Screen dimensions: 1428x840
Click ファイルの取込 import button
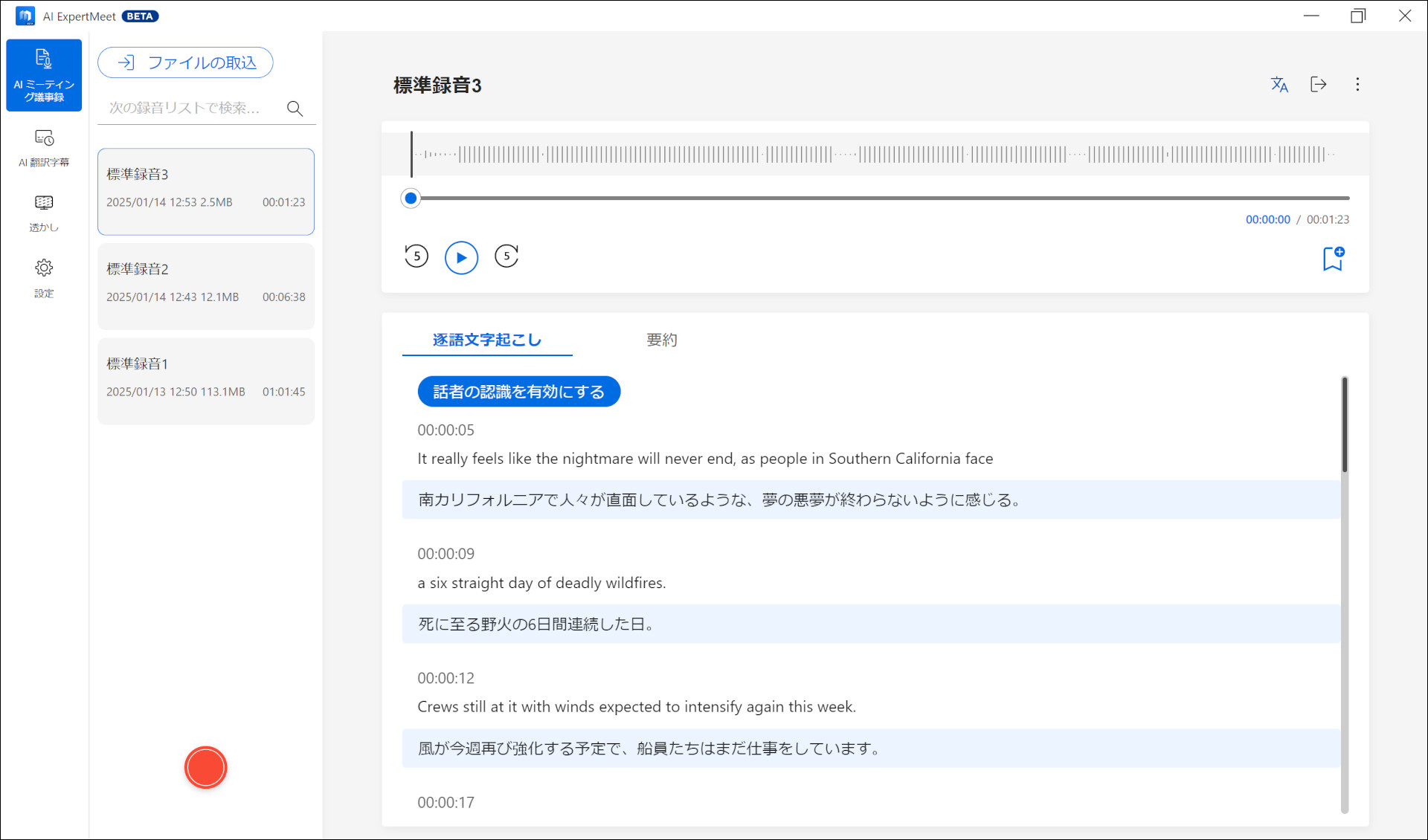pos(185,62)
